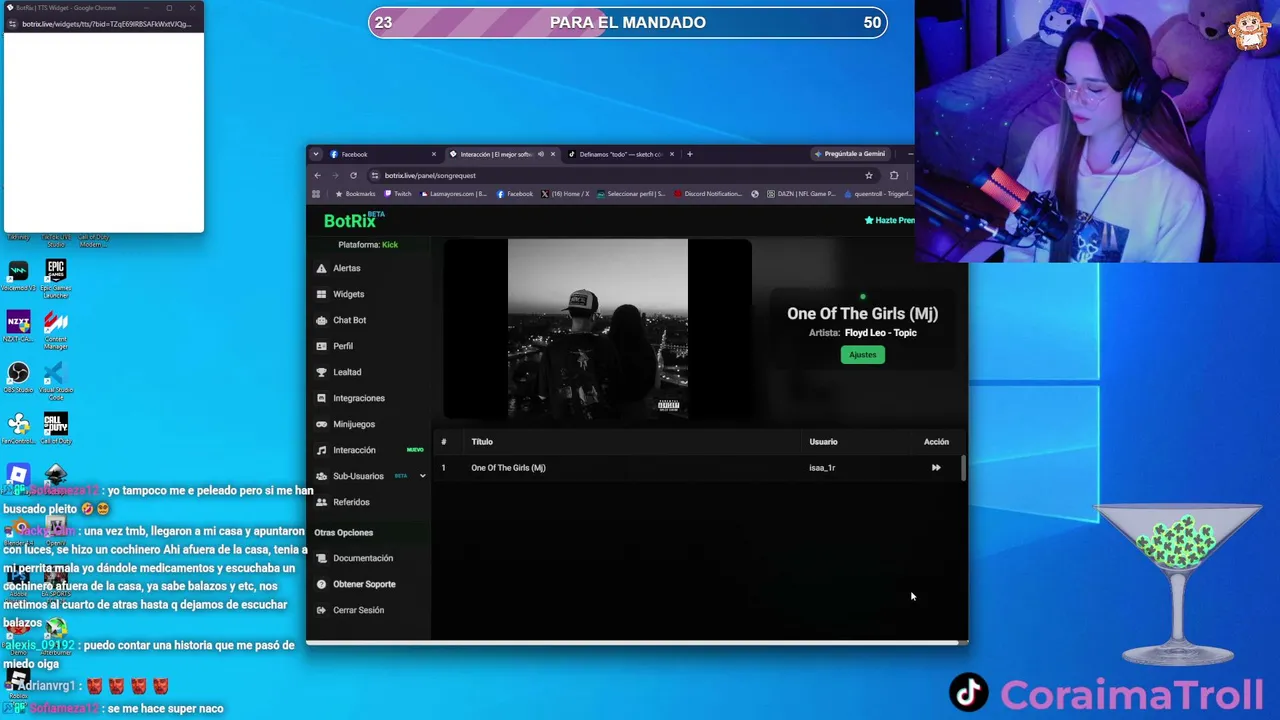Click the Usuario column header
Screen dimensions: 1280x720
tap(823, 442)
